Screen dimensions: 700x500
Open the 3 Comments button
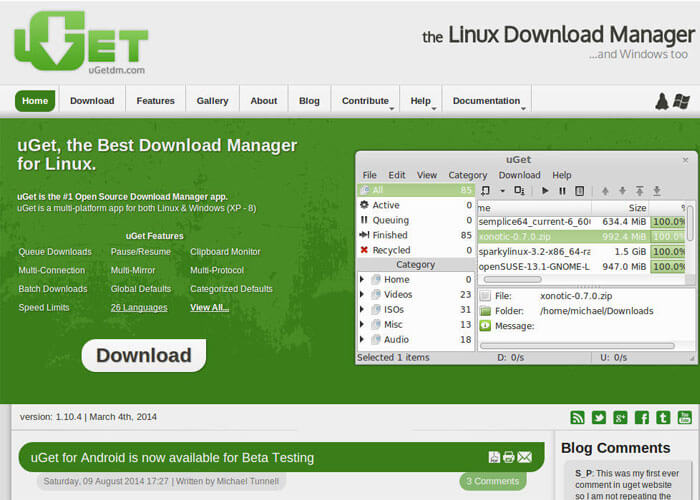point(493,481)
